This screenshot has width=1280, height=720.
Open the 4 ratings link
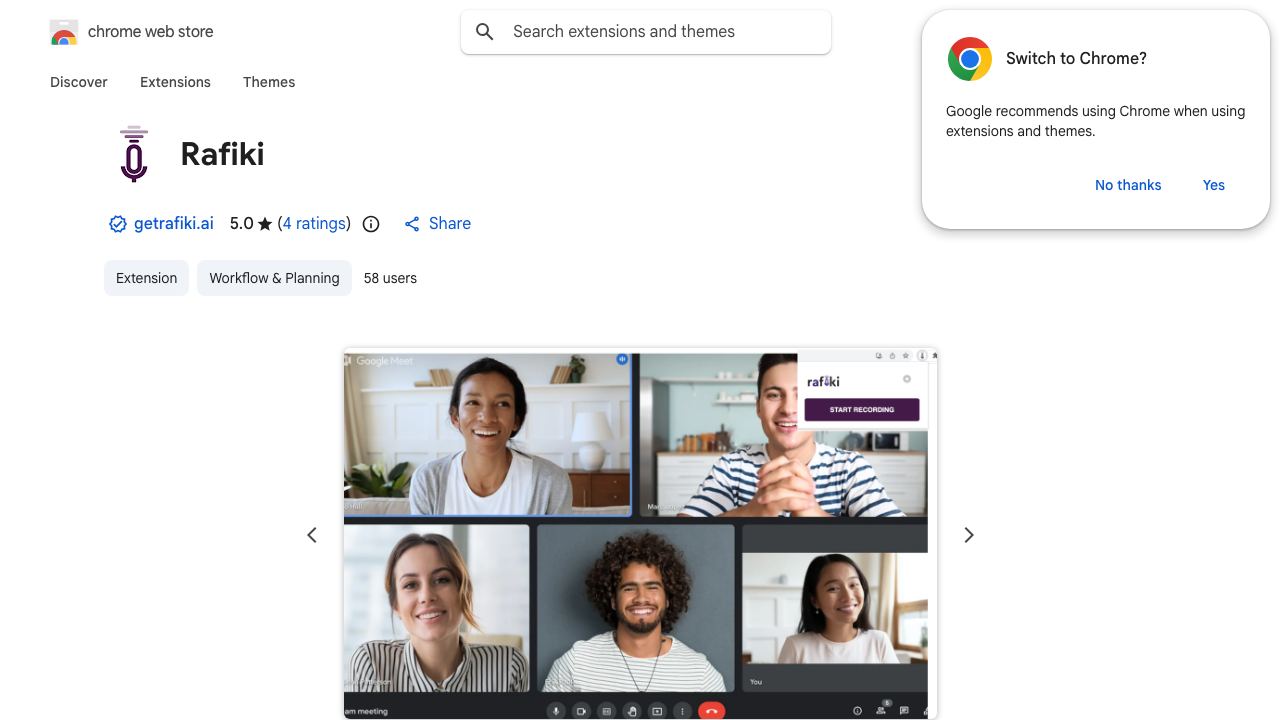[x=314, y=224]
